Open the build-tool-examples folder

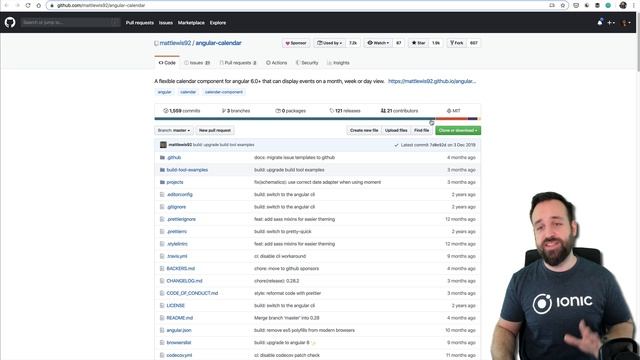[187, 170]
